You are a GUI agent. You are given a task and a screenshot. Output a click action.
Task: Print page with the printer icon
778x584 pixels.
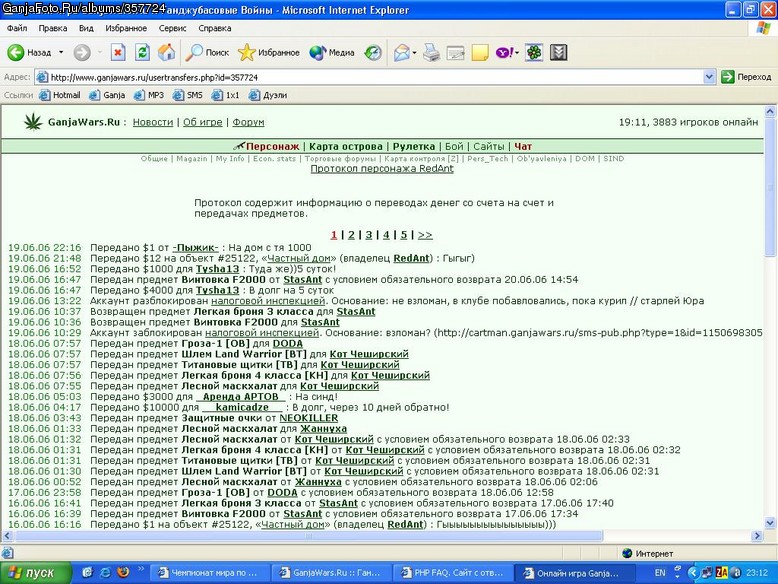pyautogui.click(x=431, y=53)
